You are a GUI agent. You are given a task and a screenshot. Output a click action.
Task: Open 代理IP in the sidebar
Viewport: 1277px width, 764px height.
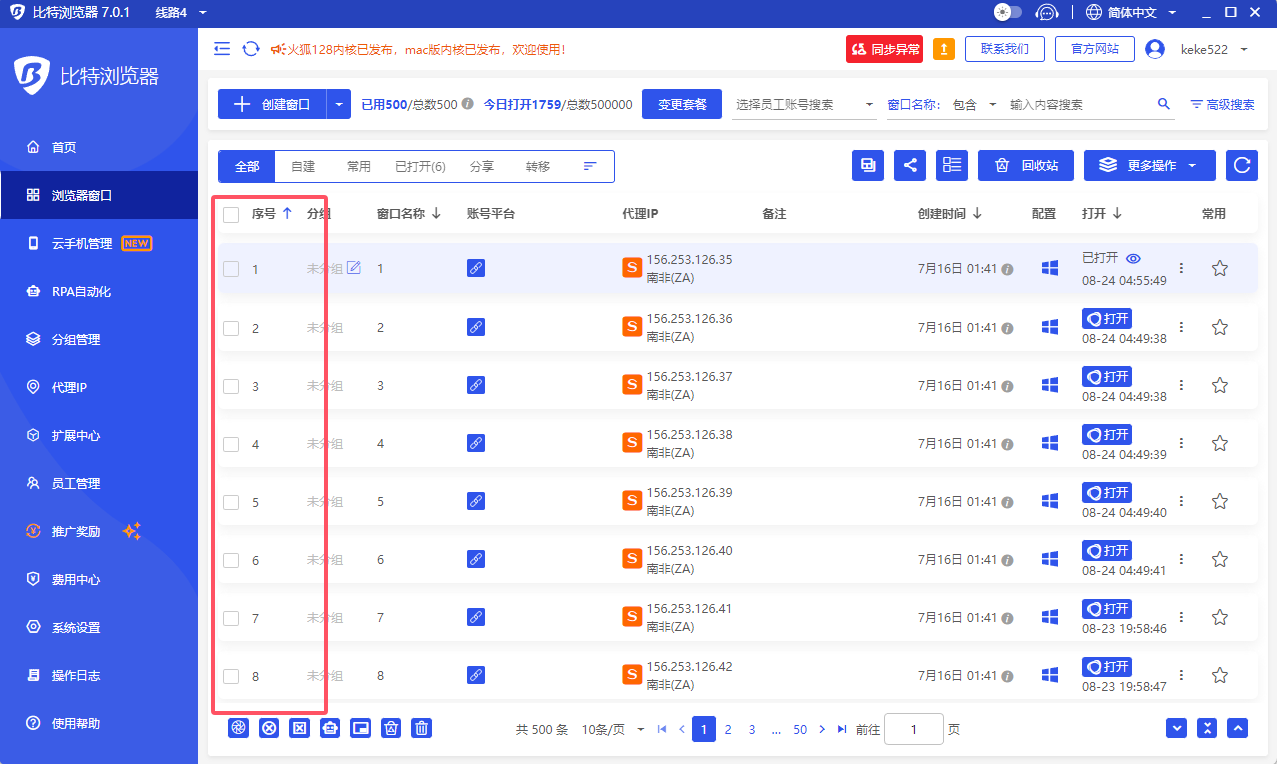(x=70, y=387)
